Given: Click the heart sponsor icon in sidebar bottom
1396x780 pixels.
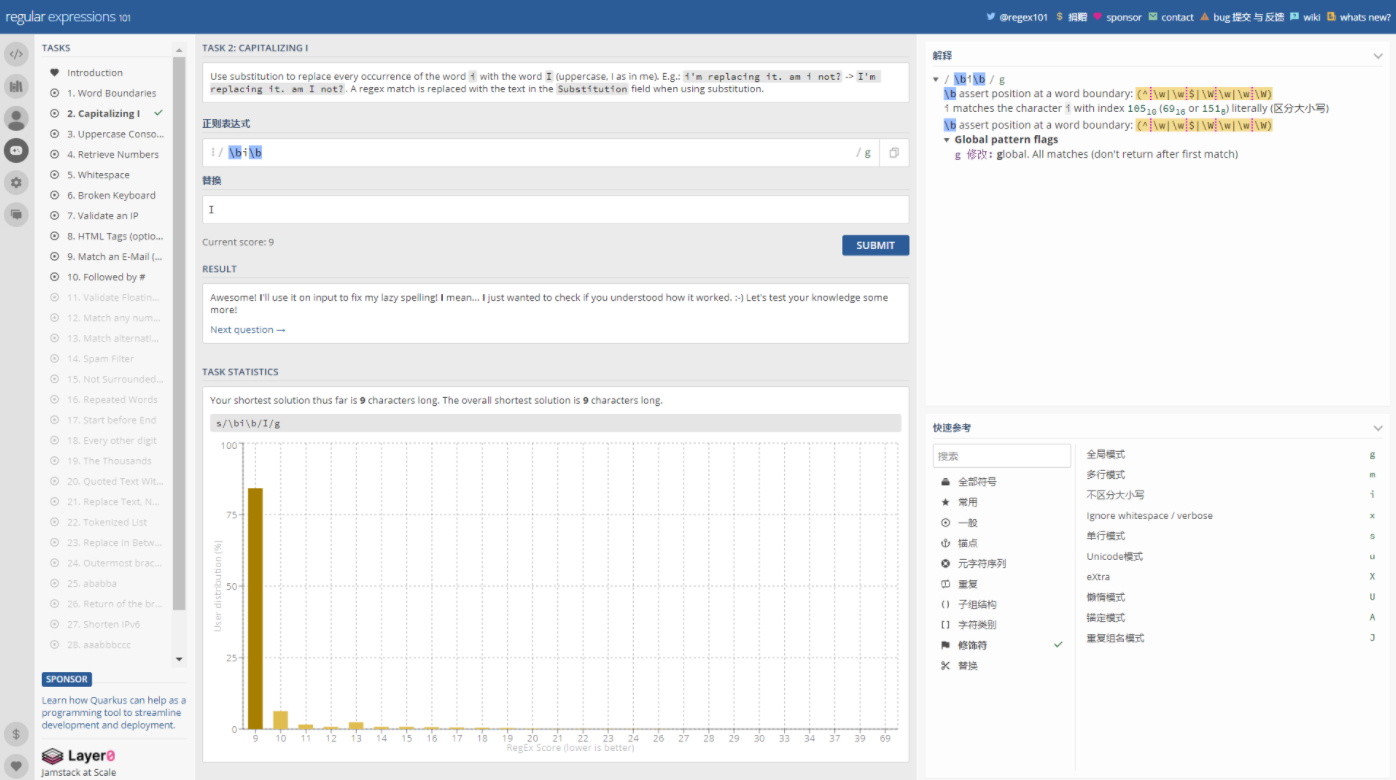Looking at the screenshot, I should coord(16,766).
